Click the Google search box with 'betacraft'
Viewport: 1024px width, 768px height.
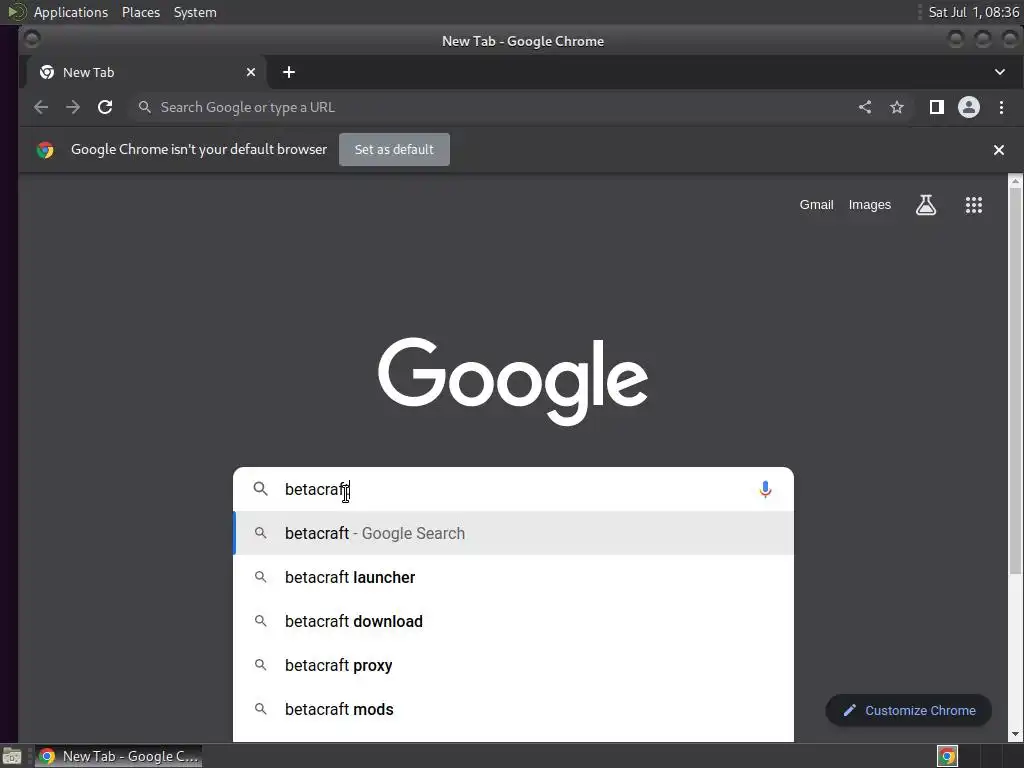click(513, 489)
